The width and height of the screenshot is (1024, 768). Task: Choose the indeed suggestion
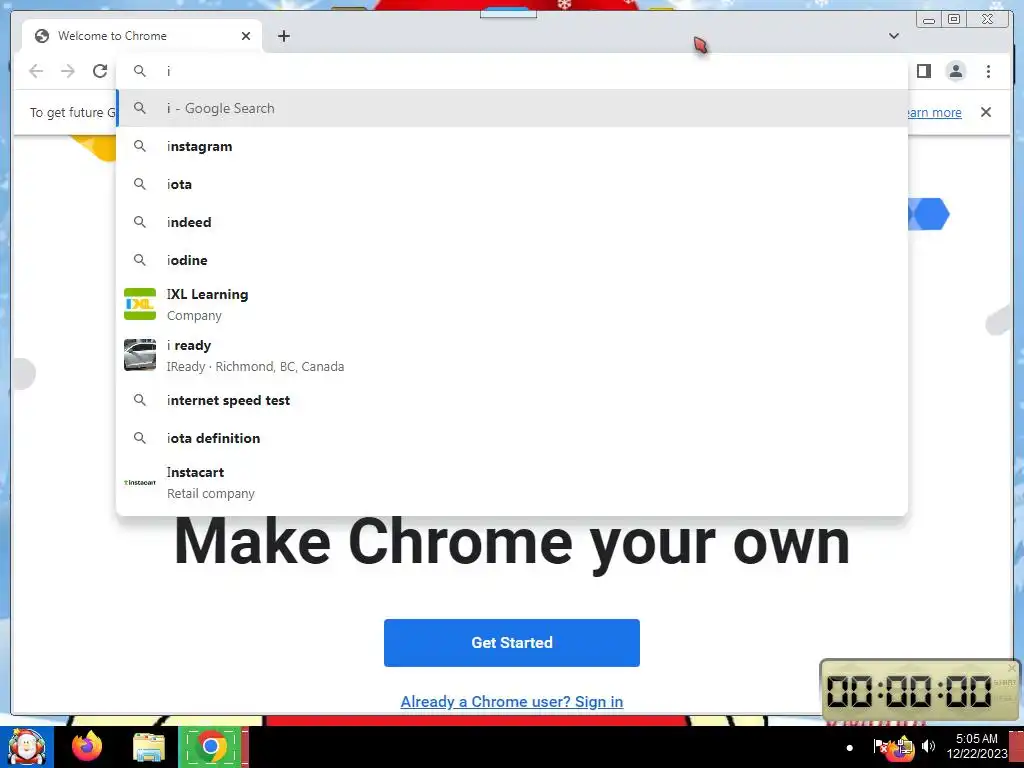point(512,222)
